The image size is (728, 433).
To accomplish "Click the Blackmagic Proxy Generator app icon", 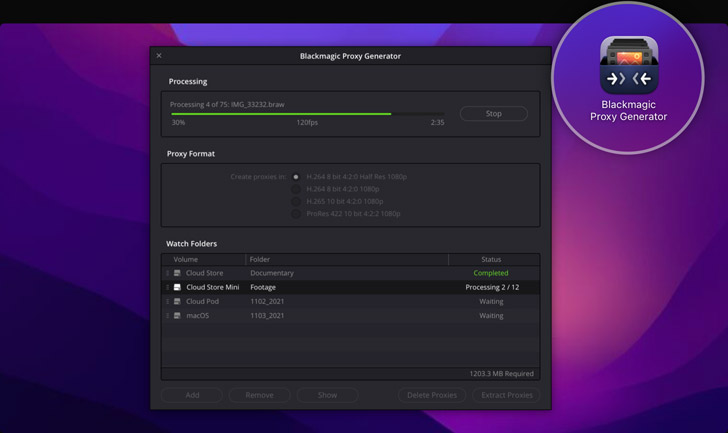I will click(628, 66).
